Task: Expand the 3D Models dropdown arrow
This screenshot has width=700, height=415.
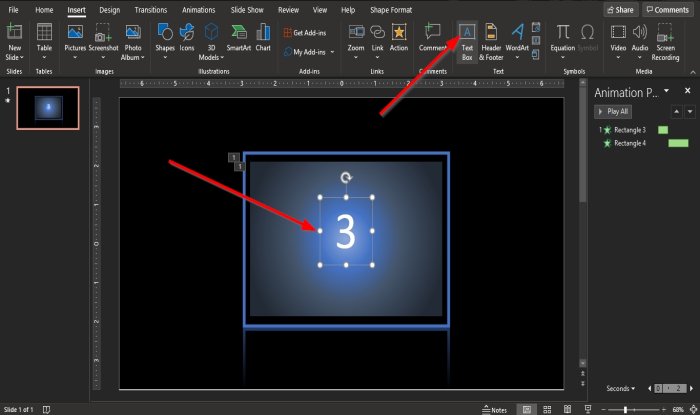Action: [x=221, y=58]
